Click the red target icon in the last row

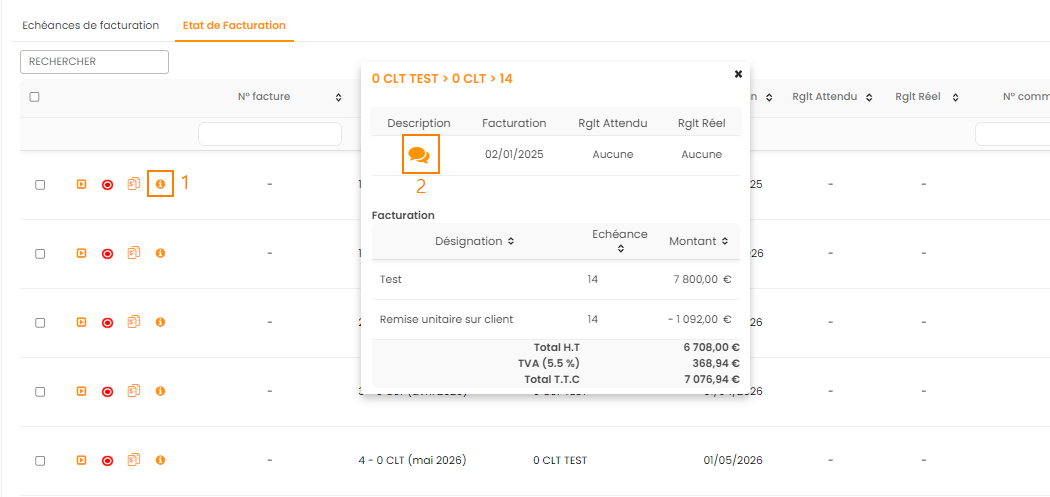point(107,460)
